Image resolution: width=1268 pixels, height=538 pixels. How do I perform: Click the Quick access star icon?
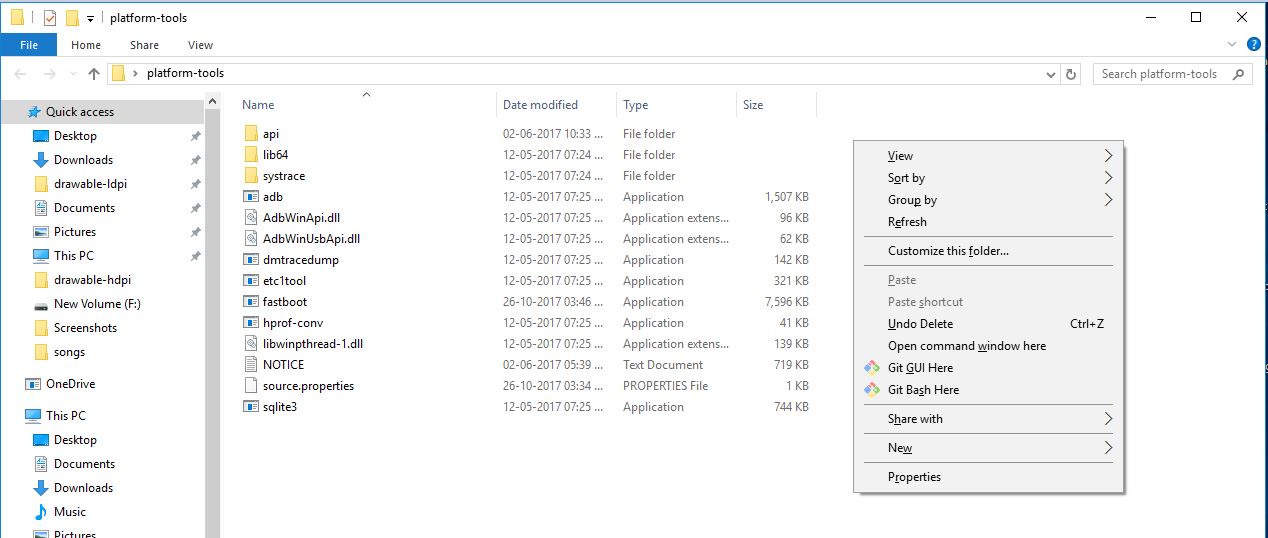click(x=34, y=112)
